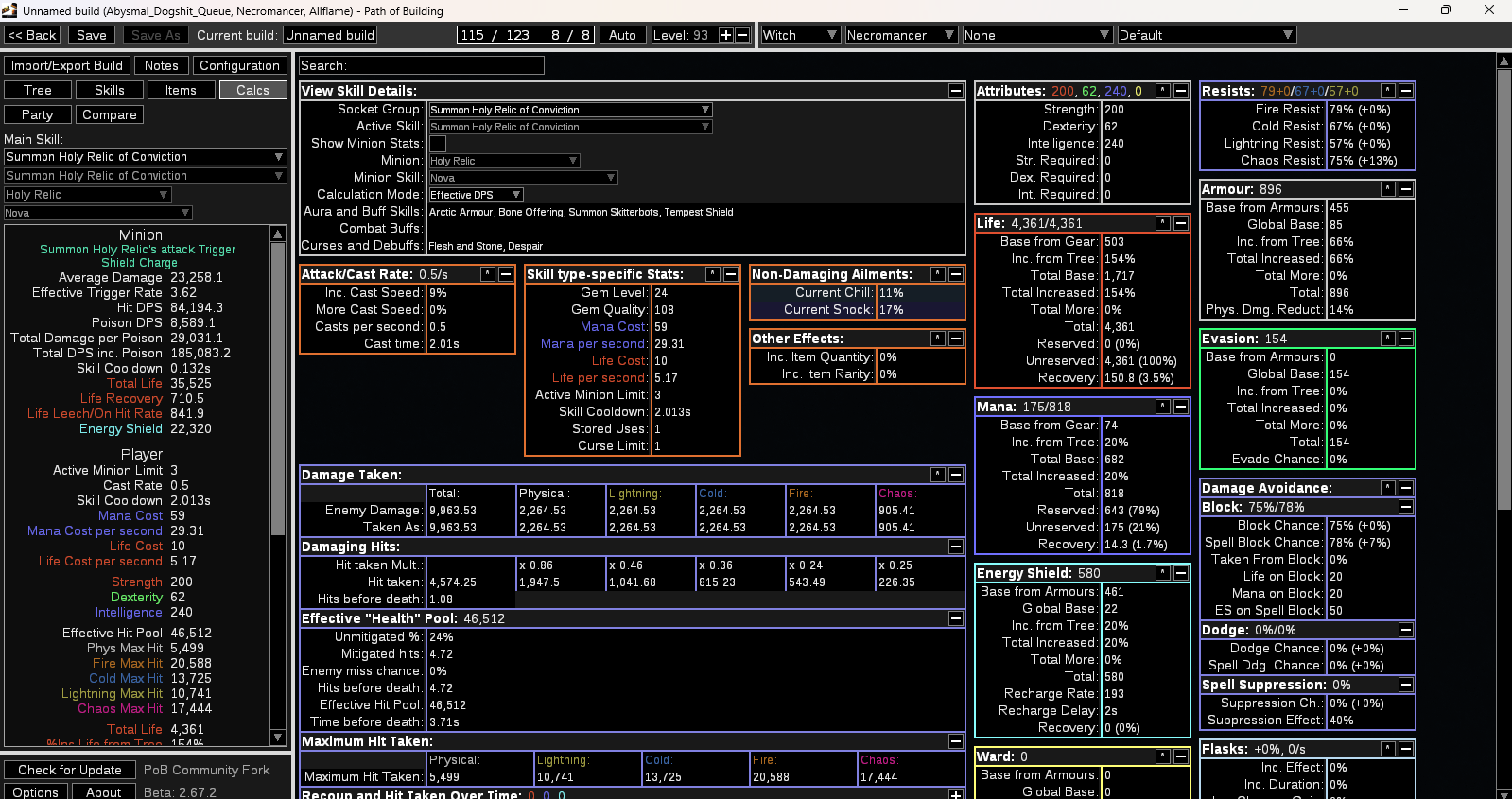Click the Search input field
This screenshot has width=1512, height=799.
click(422, 65)
